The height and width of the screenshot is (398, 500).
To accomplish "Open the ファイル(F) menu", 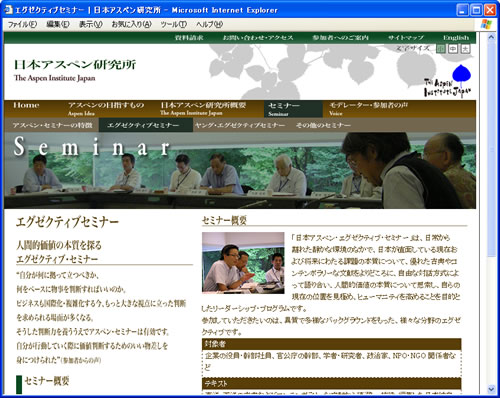I will 22,24.
